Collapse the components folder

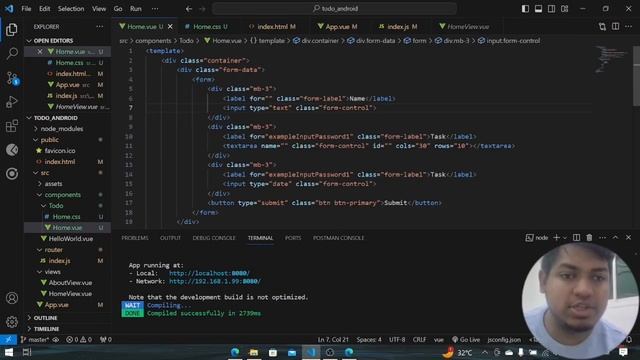click(x=67, y=195)
